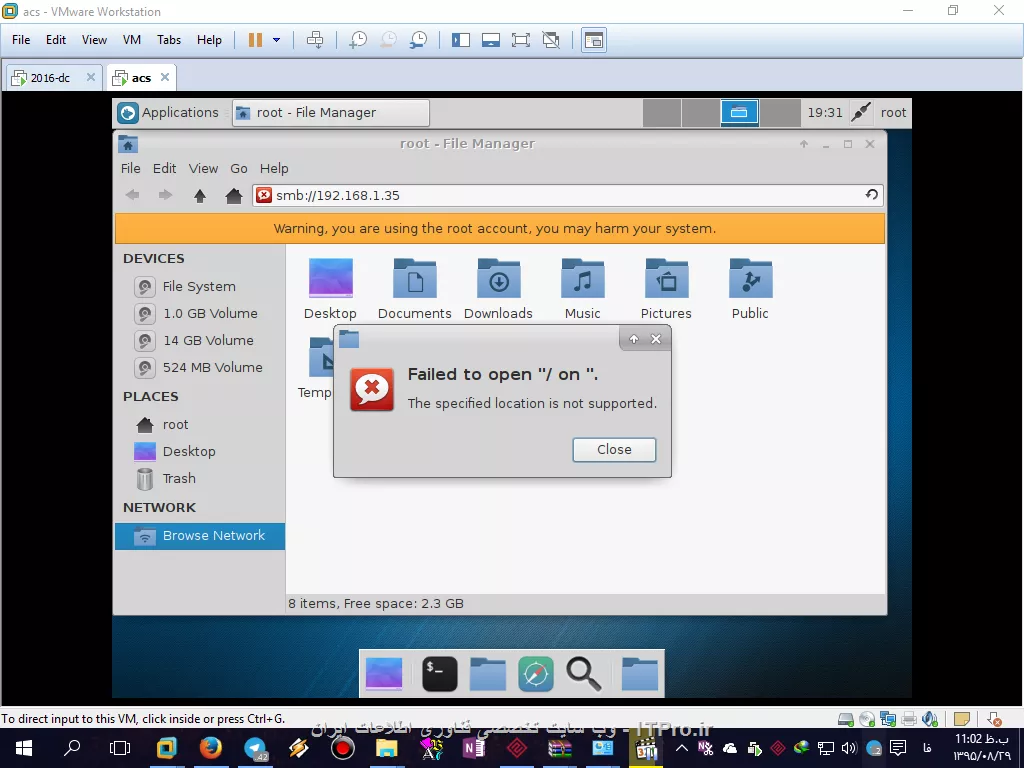Open File Manager's Help menu
Viewport: 1024px width, 768px height.
[x=274, y=168]
